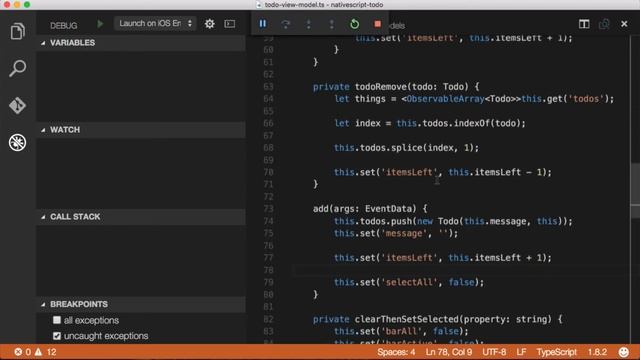Viewport: 640px width, 360px height.
Task: Open launch.json via gear icon
Action: click(209, 24)
